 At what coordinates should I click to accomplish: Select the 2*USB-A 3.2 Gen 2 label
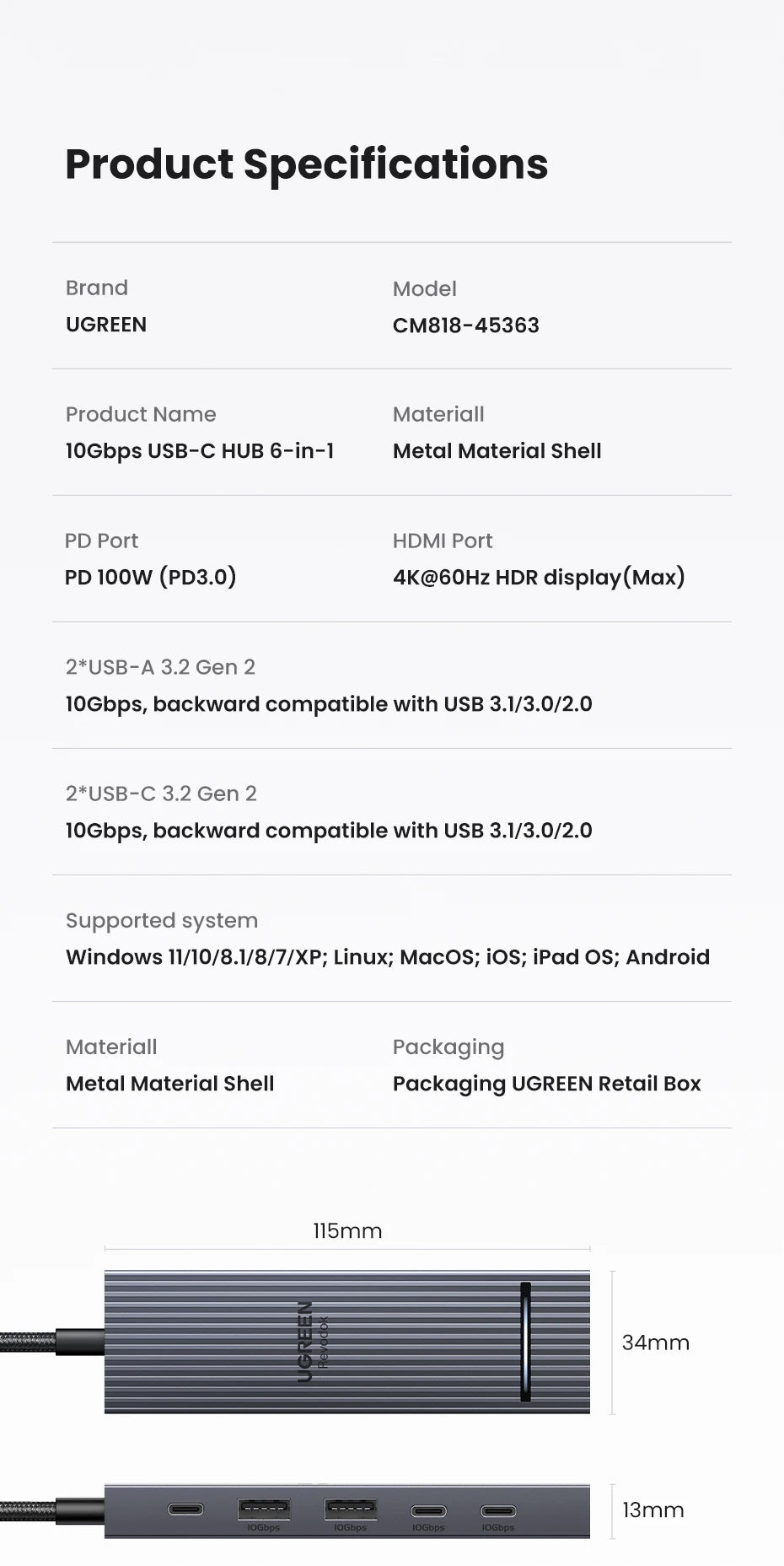tap(160, 667)
